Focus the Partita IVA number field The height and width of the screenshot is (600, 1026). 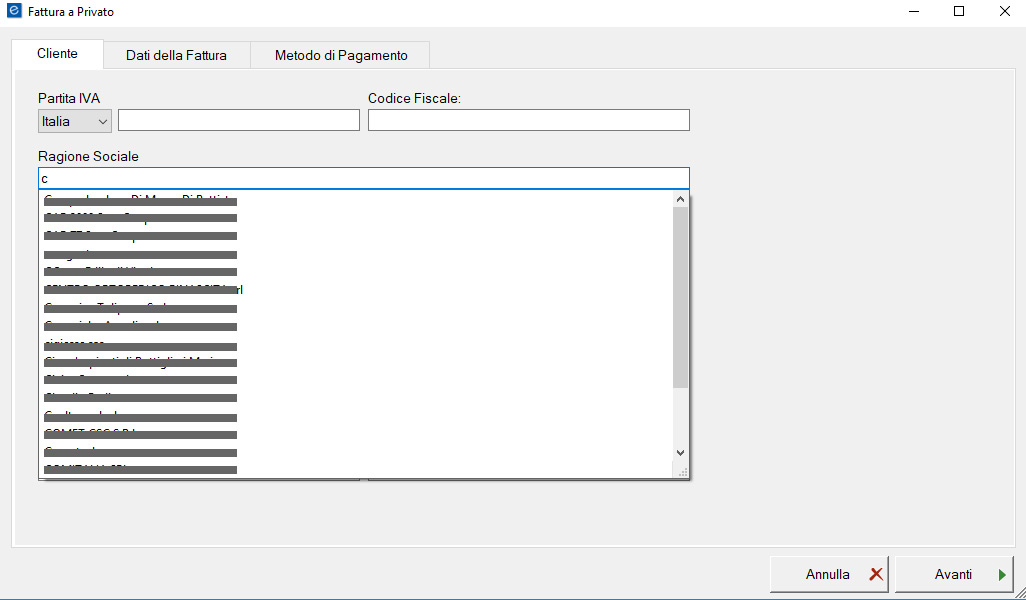point(239,120)
